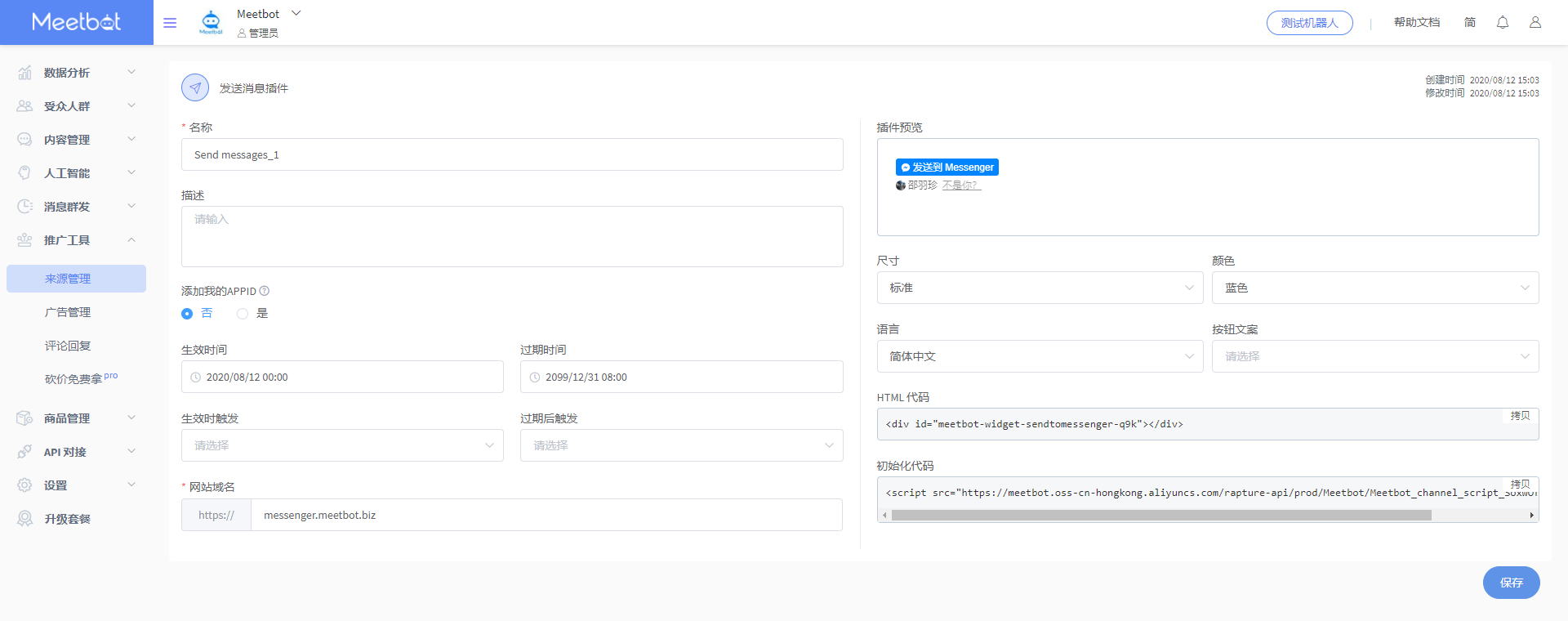The image size is (1568, 621).
Task: Select 否 radio for APPID
Action: point(187,314)
